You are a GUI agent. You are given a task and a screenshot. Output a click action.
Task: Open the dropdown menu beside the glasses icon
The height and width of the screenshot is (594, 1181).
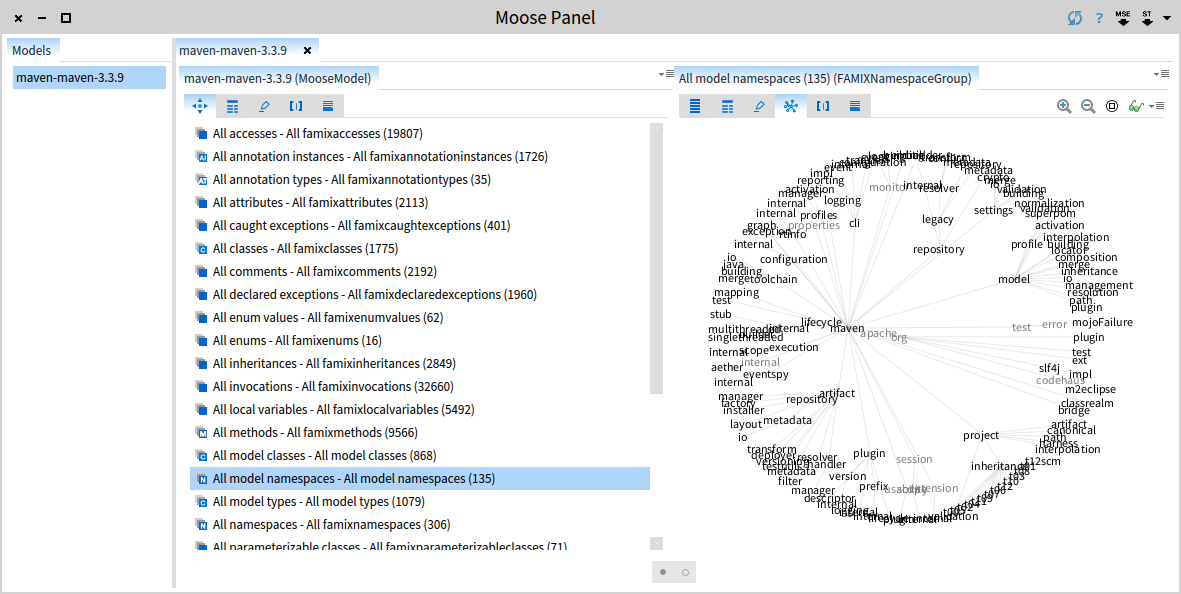[1157, 105]
